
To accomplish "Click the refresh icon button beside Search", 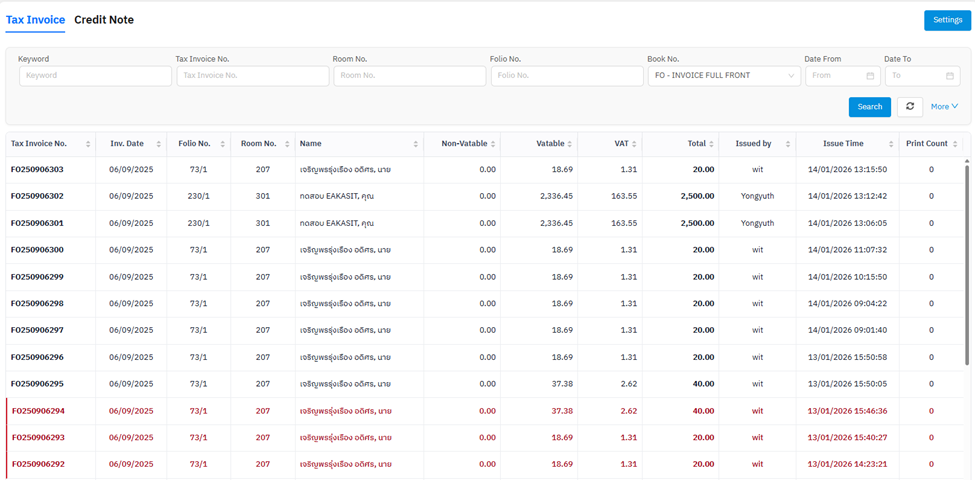I will click(x=909, y=107).
